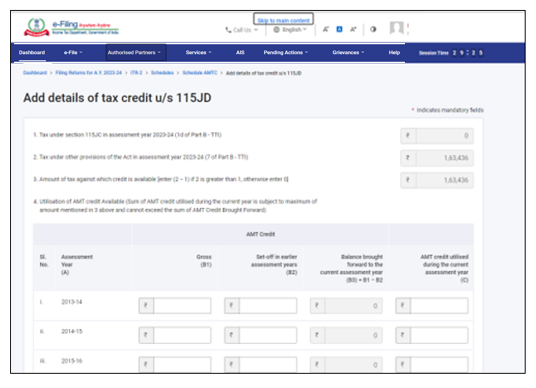Click the Assessment Year (A) column header
Viewport: 536px width, 388px height.
tap(77, 264)
